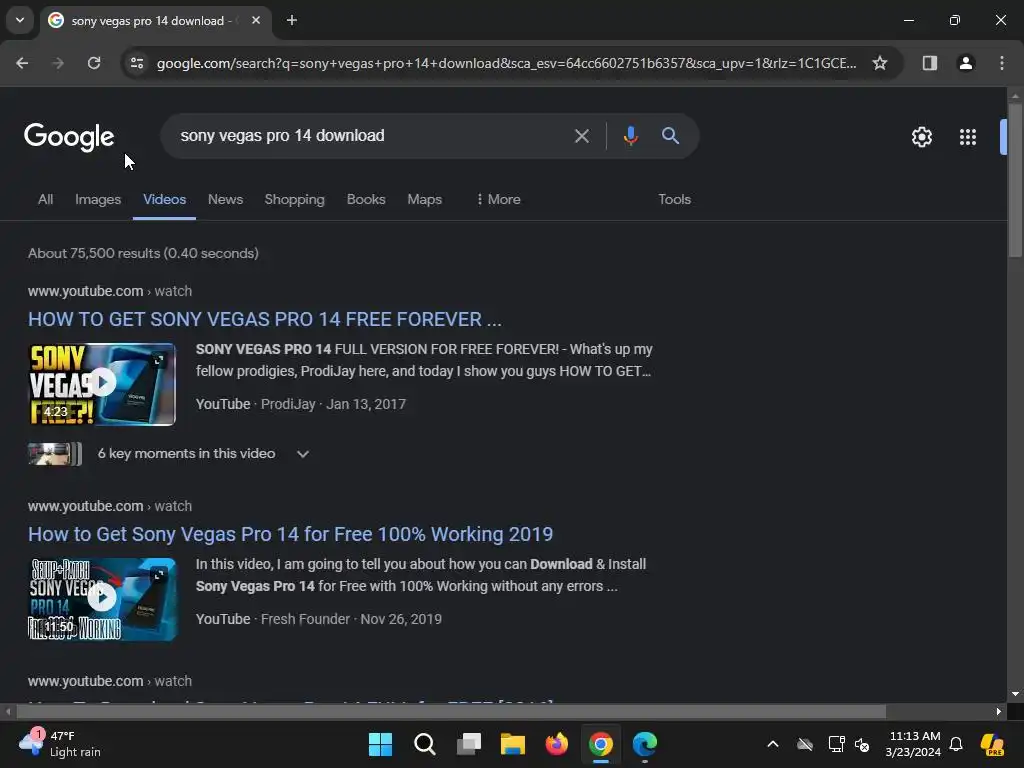
Task: Open the search Tools options
Action: [674, 199]
